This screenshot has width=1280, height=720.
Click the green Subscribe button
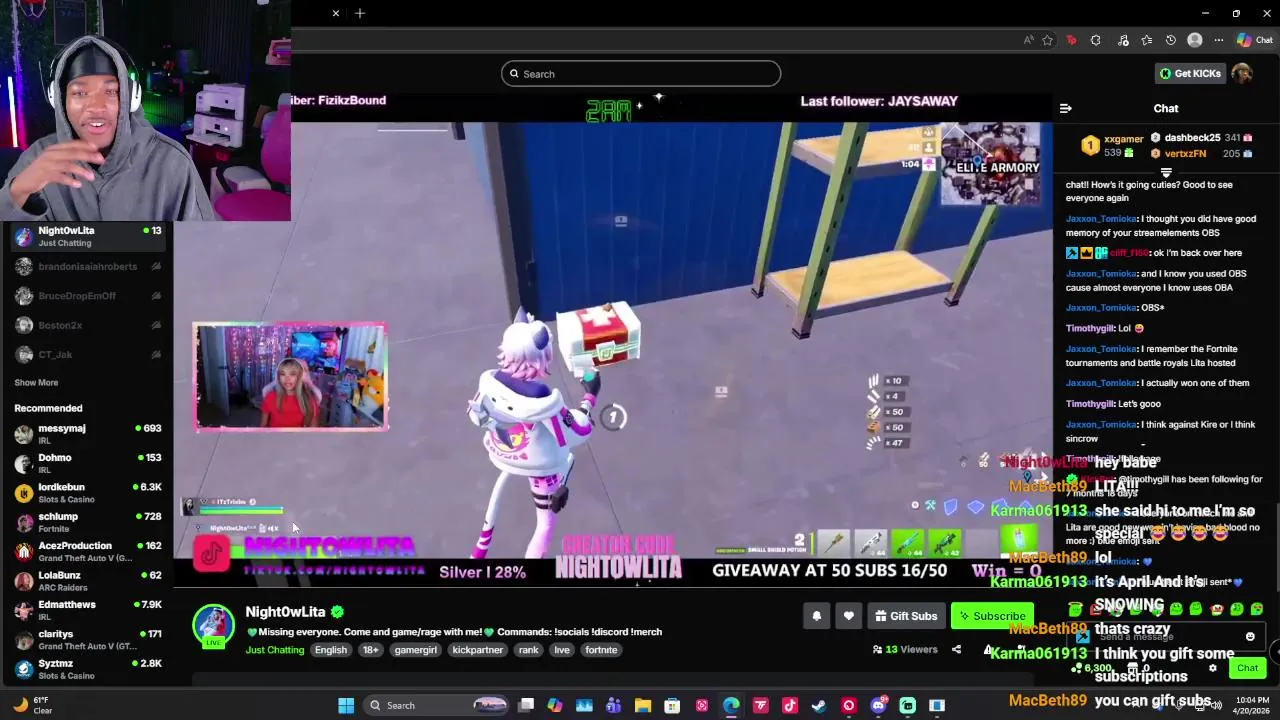(x=991, y=616)
